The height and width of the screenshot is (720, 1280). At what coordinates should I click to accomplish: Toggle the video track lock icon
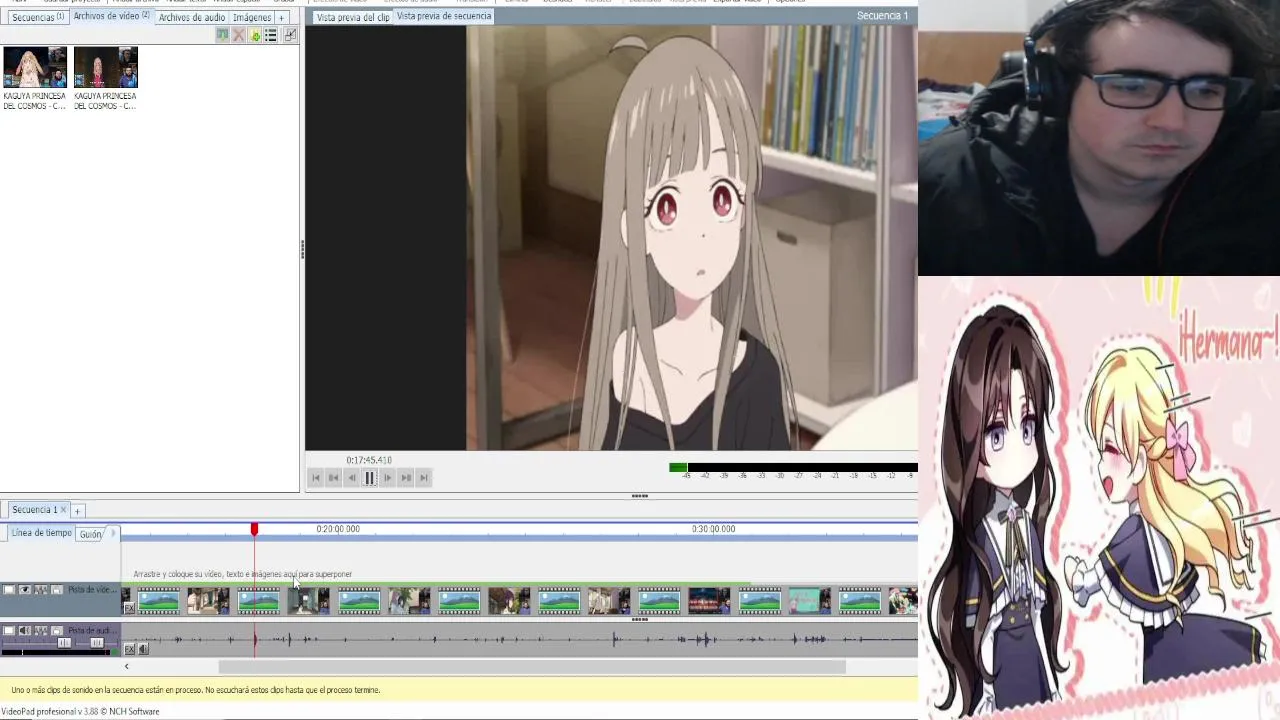[57, 590]
